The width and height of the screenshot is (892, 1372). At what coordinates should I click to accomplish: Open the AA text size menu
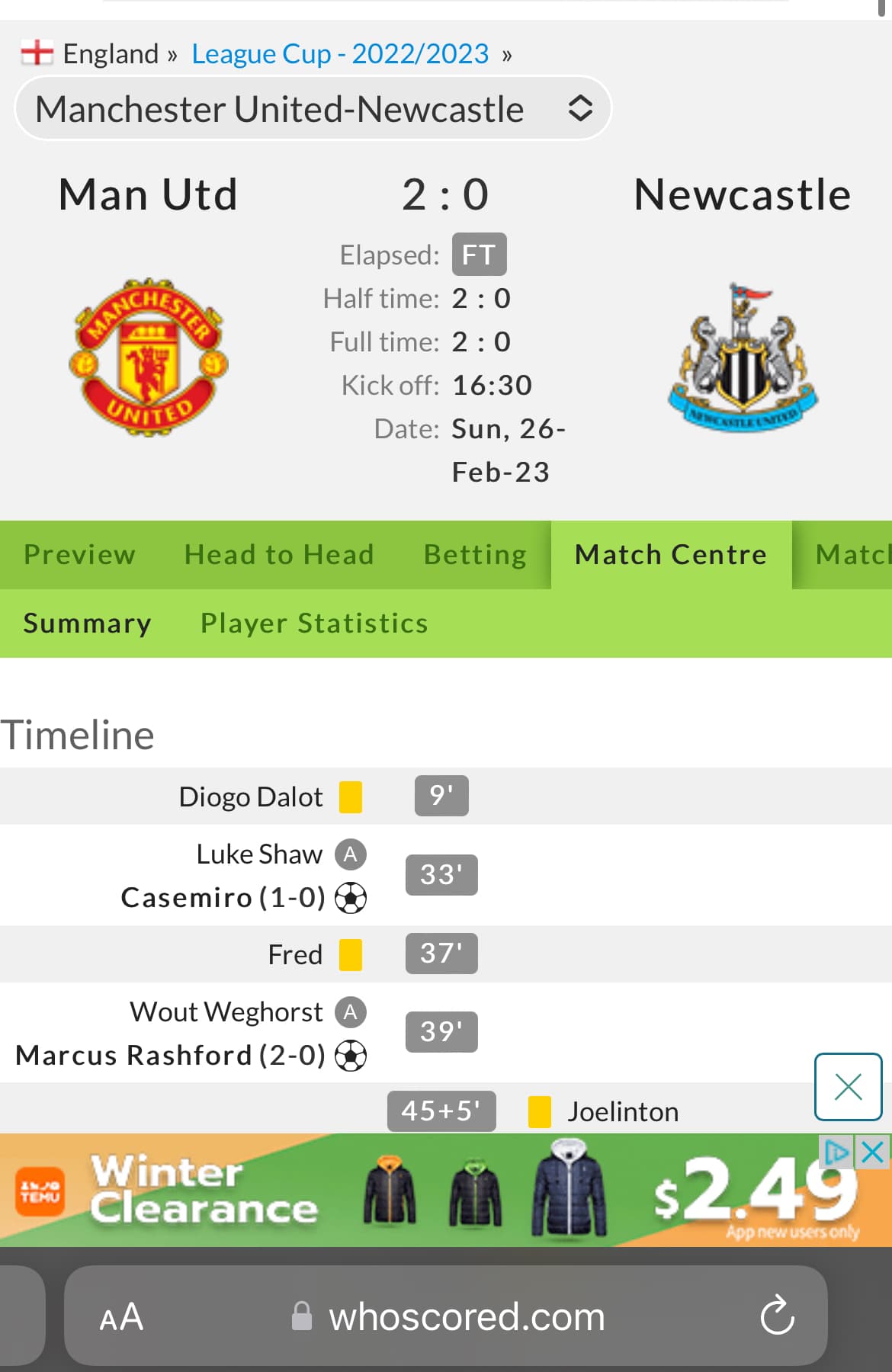[121, 1317]
